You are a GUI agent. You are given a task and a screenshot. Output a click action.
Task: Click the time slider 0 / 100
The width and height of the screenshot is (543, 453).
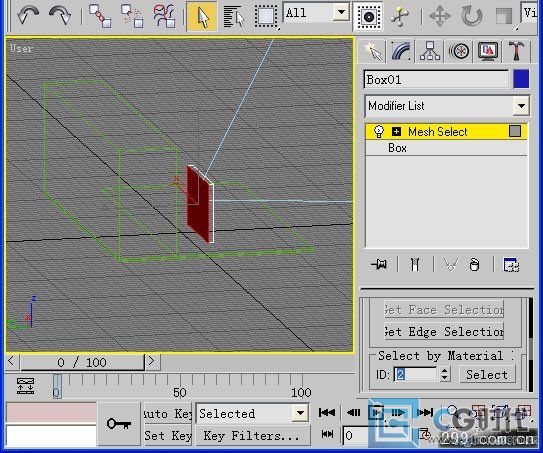pyautogui.click(x=82, y=362)
